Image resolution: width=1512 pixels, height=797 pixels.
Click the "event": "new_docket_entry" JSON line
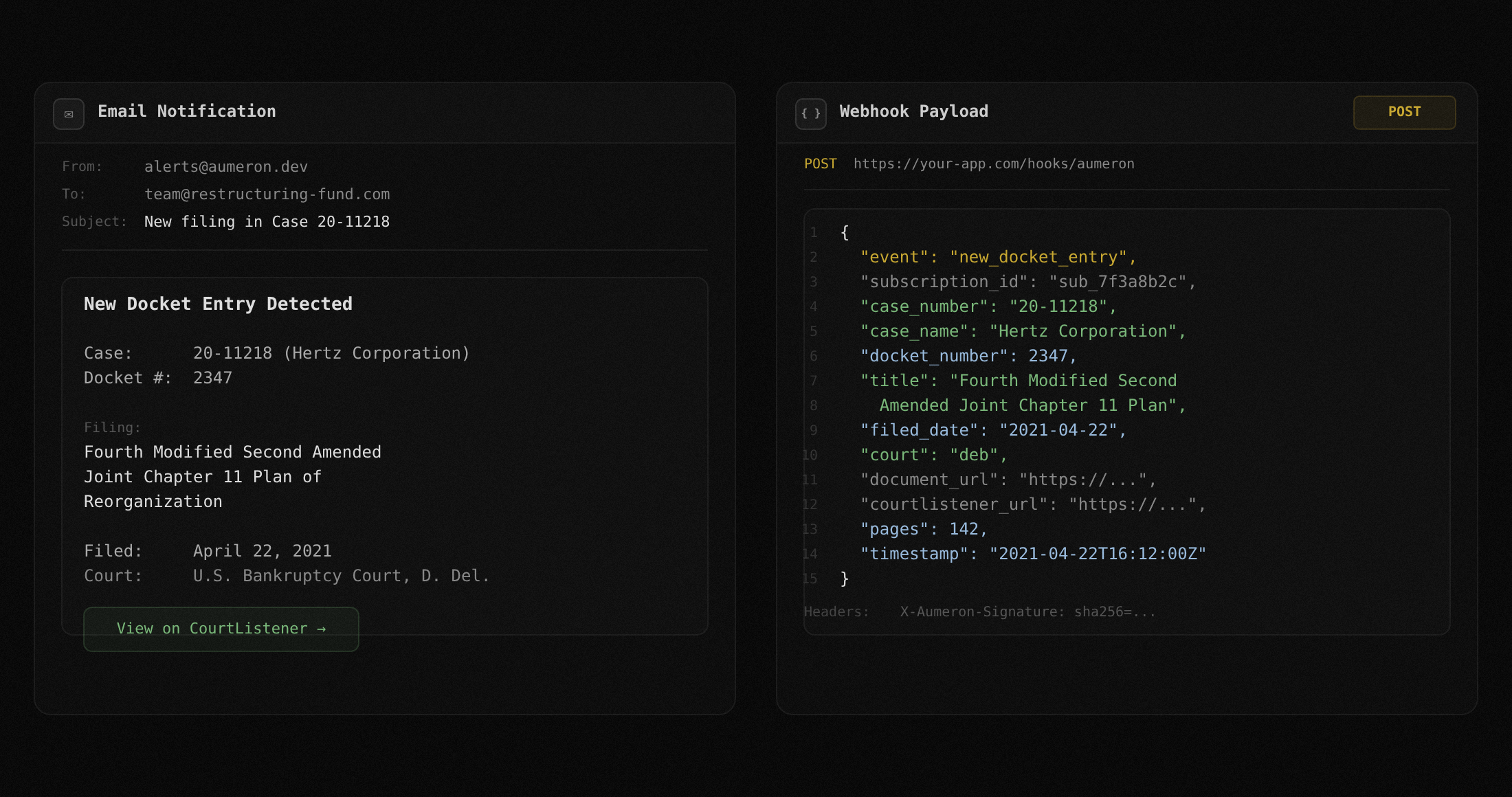[998, 257]
